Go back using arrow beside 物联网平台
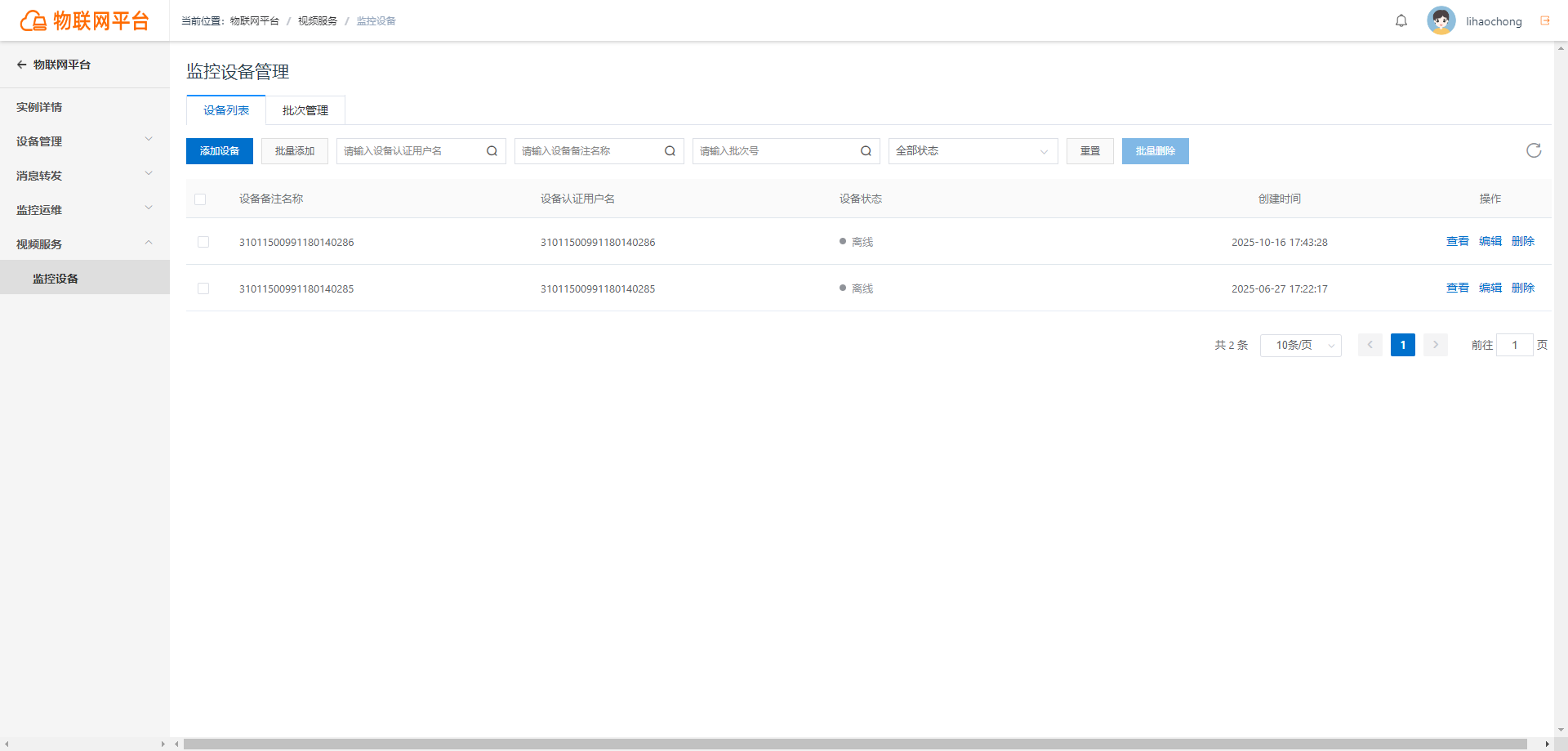This screenshot has width=1568, height=751. 22,65
